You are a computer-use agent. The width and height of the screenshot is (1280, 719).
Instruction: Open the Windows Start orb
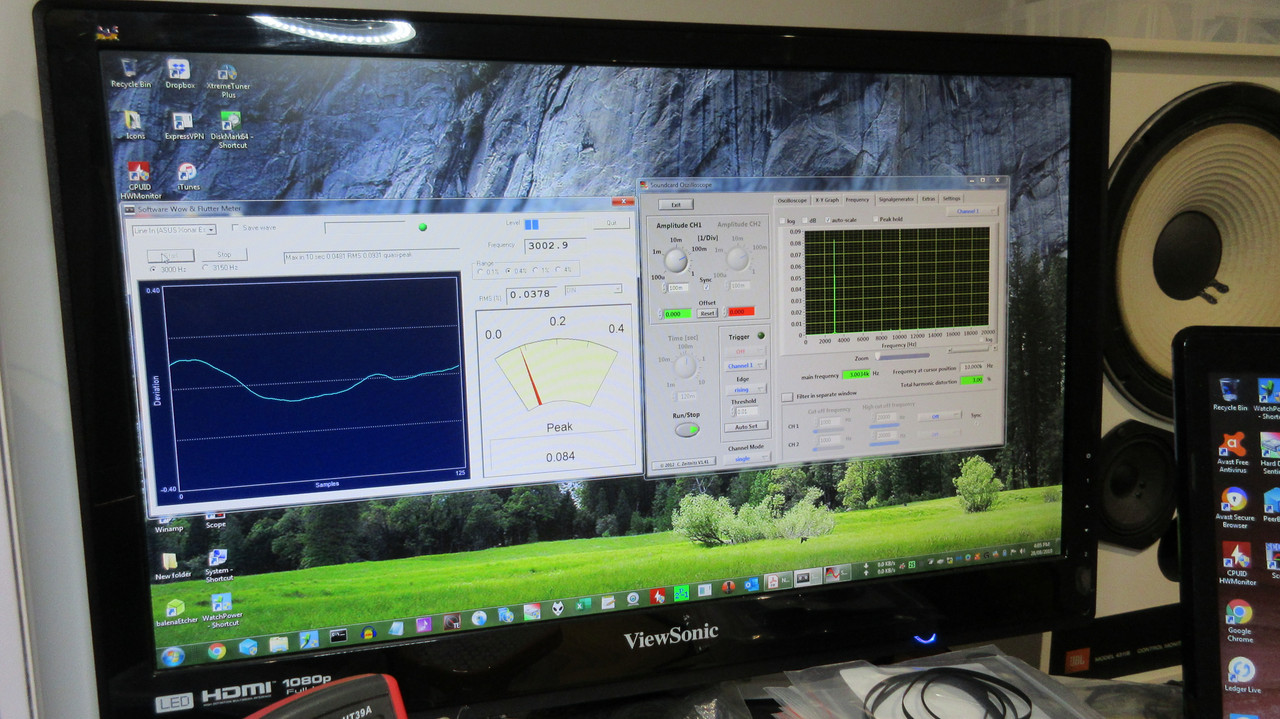coord(172,657)
